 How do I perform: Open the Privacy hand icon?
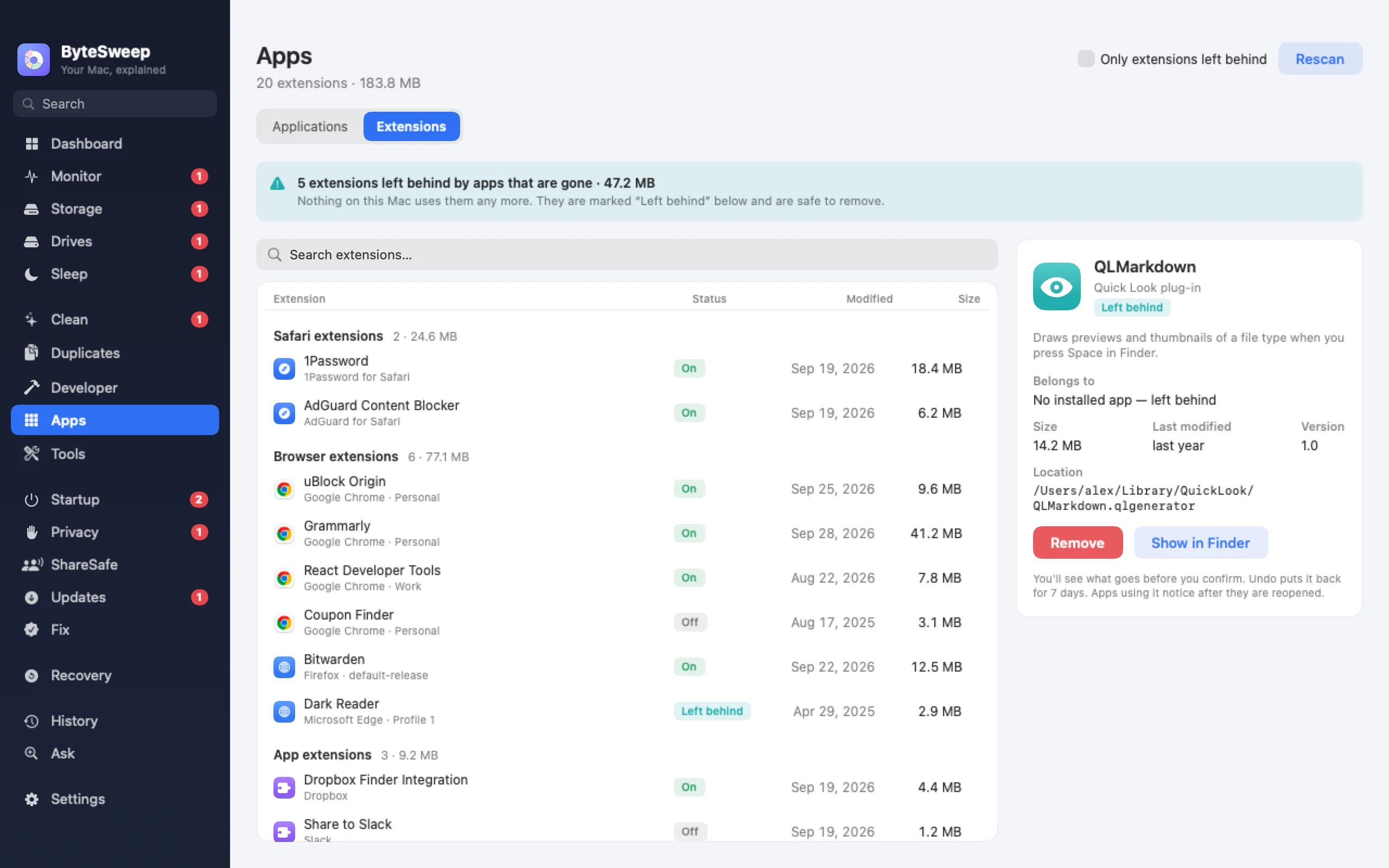(x=31, y=532)
